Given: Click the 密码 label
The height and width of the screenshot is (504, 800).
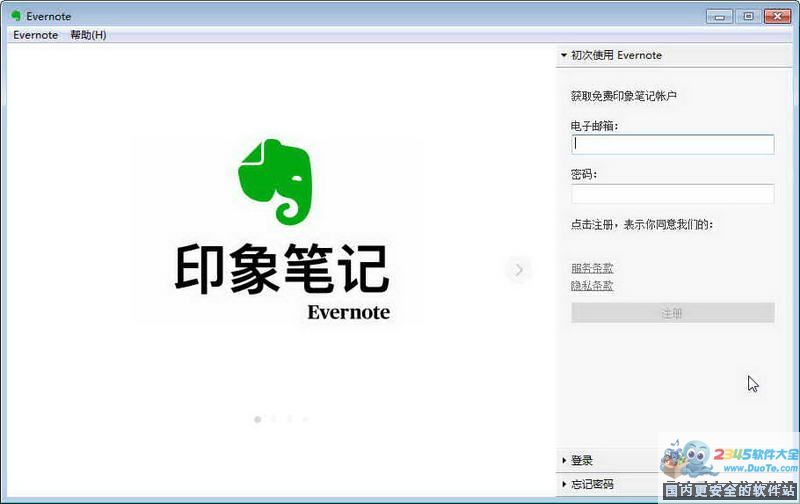Looking at the screenshot, I should tap(582, 174).
